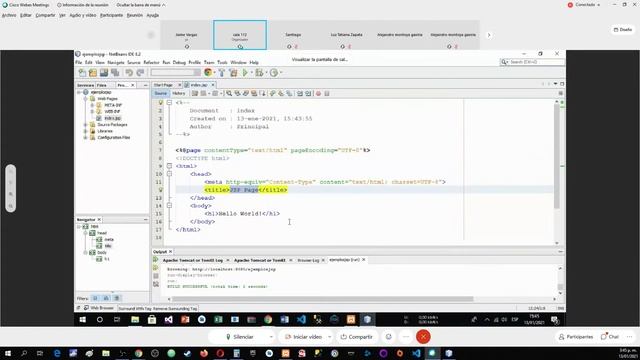Expand the Configuration Files node

coord(86,138)
